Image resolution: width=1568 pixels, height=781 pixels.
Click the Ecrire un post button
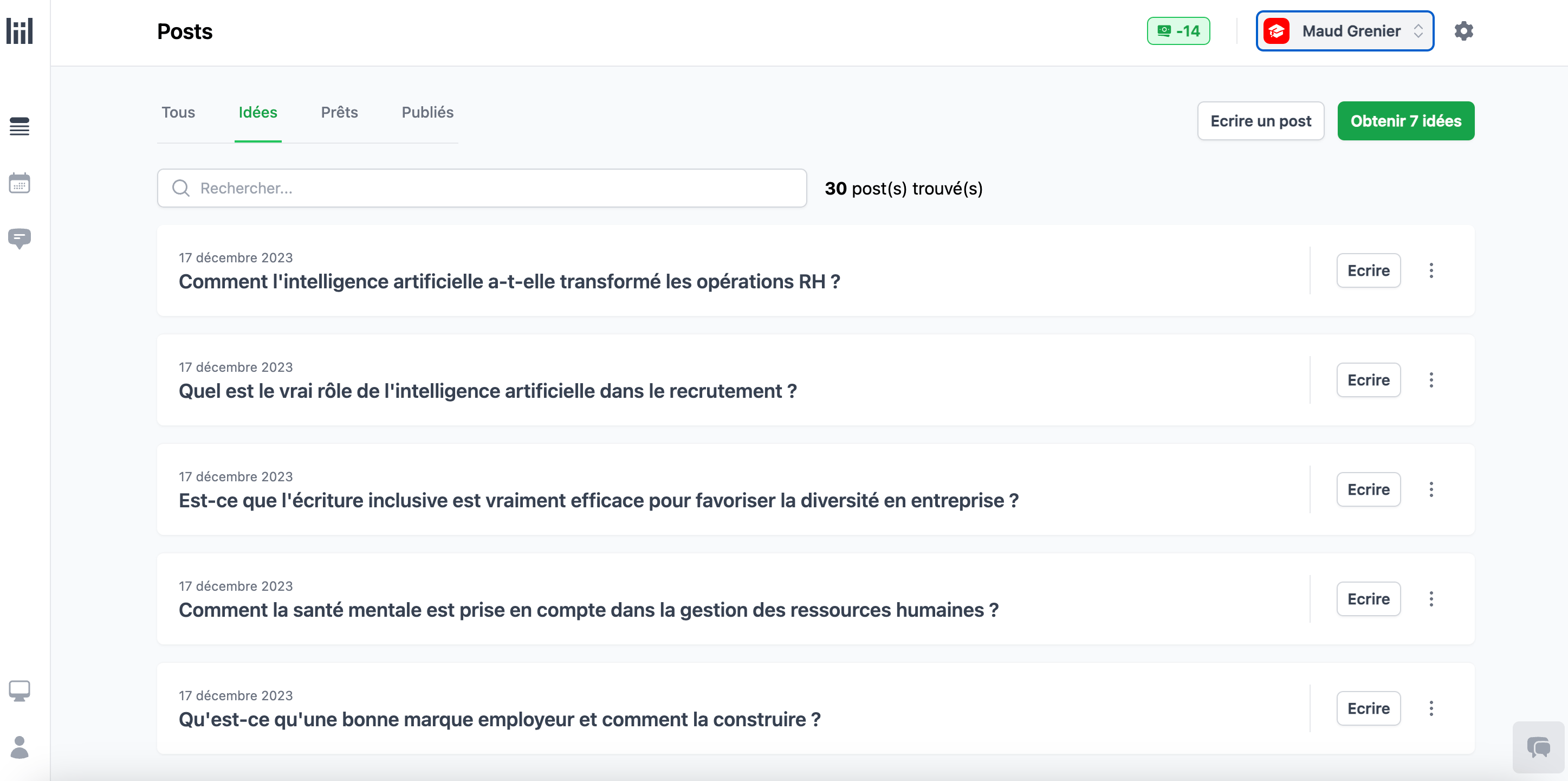[x=1261, y=121]
